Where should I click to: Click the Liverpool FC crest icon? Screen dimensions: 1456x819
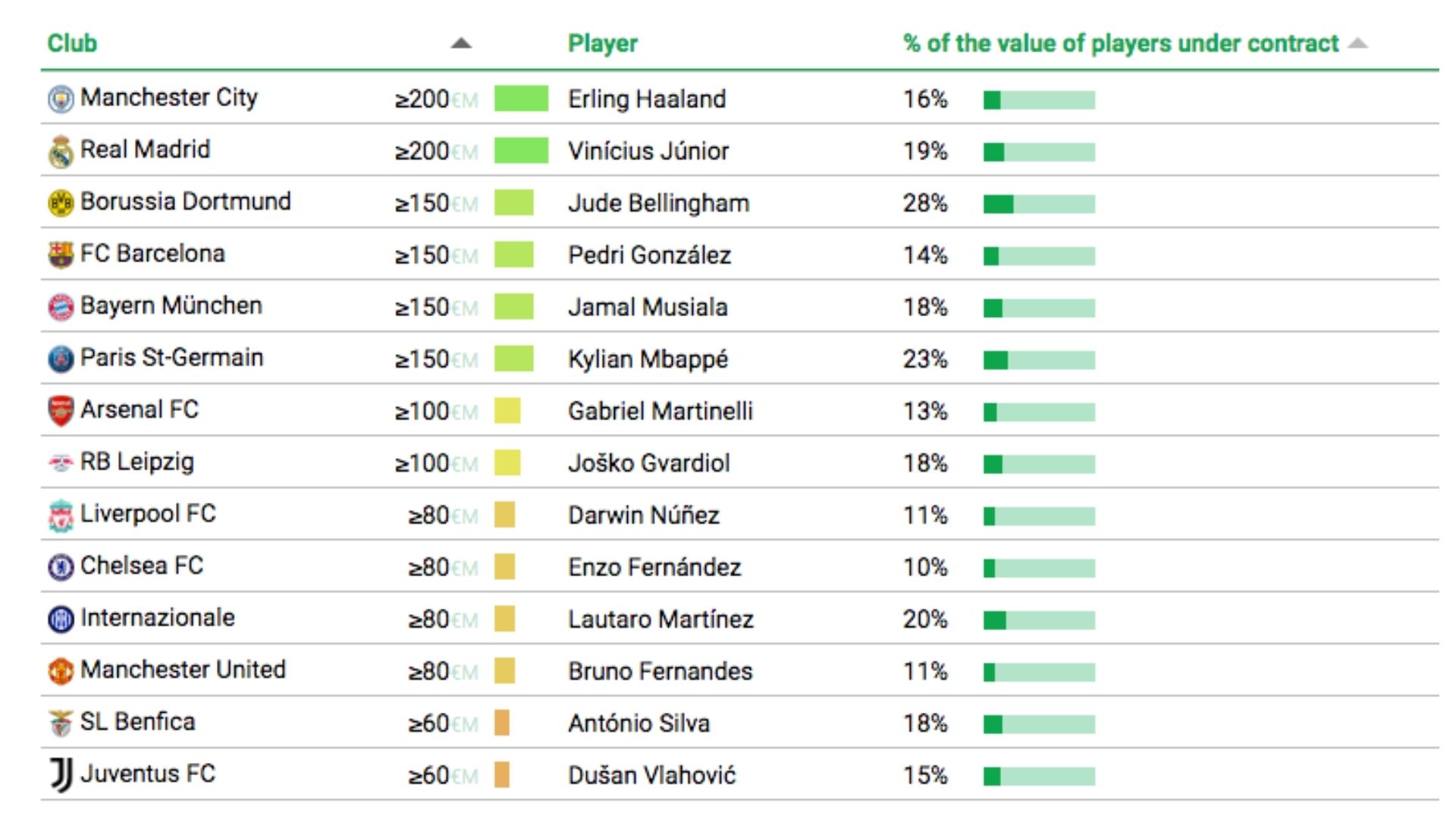61,516
